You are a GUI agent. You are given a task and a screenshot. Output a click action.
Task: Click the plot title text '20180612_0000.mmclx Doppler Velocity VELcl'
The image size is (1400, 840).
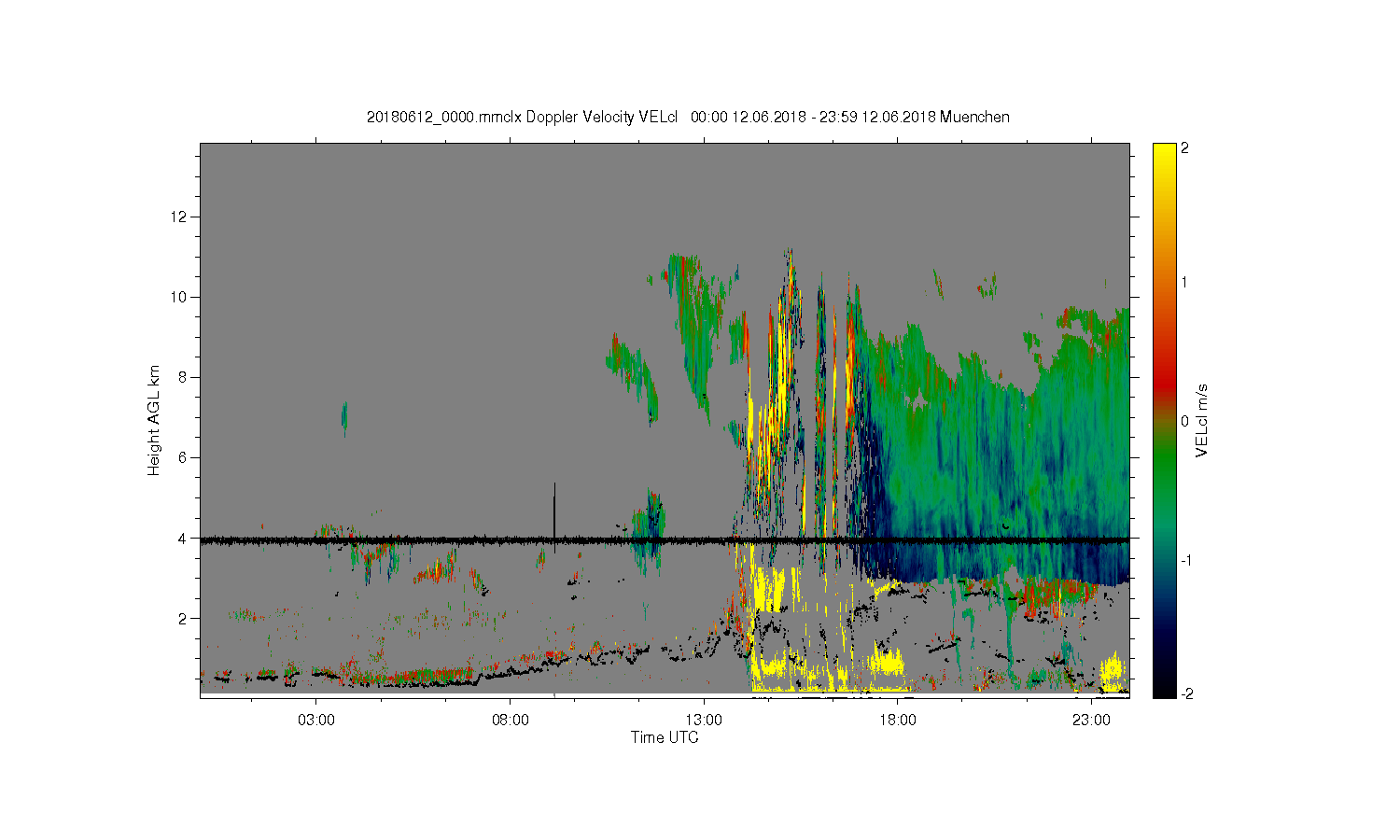click(522, 118)
